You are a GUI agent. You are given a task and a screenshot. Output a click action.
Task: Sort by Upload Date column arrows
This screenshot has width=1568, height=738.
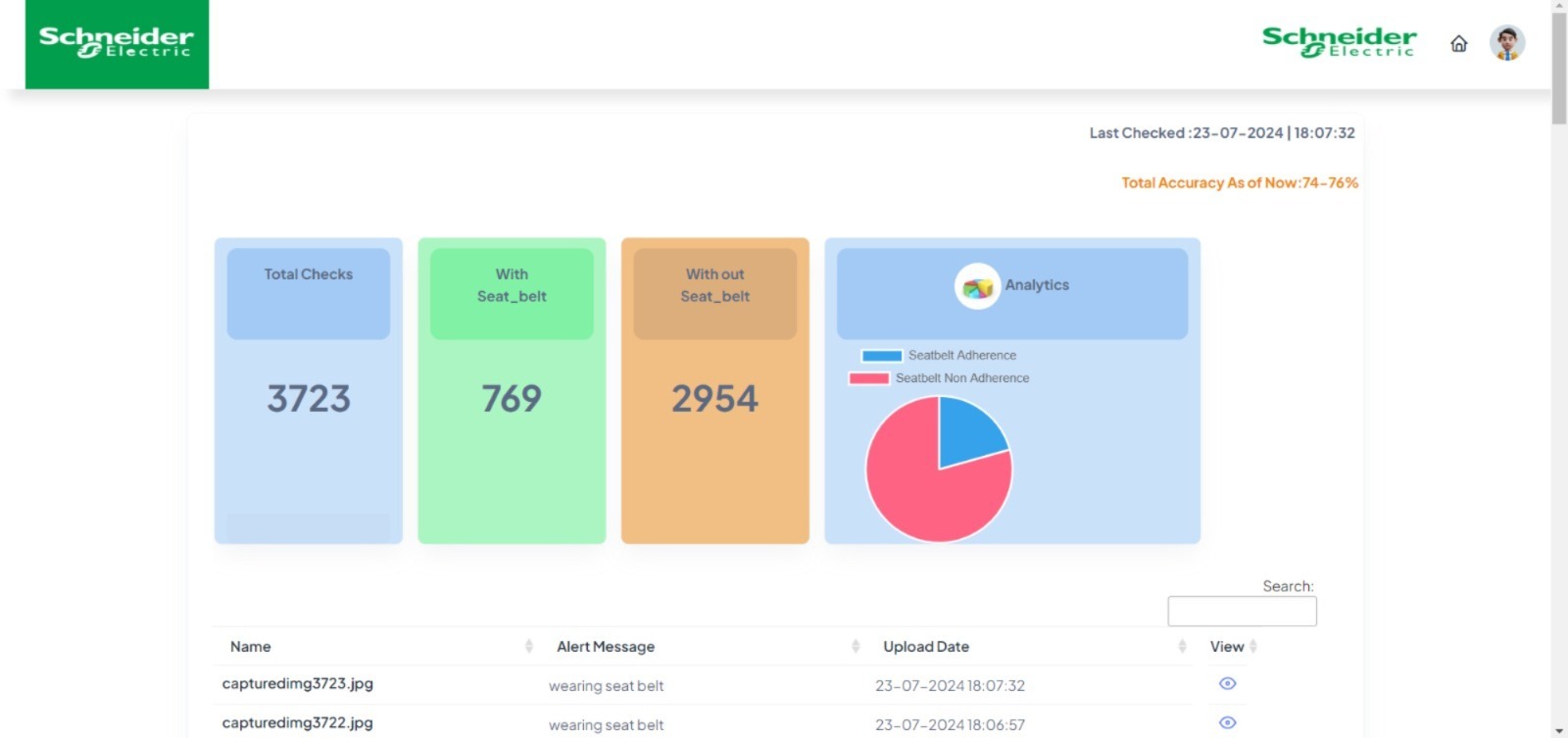coord(1182,646)
